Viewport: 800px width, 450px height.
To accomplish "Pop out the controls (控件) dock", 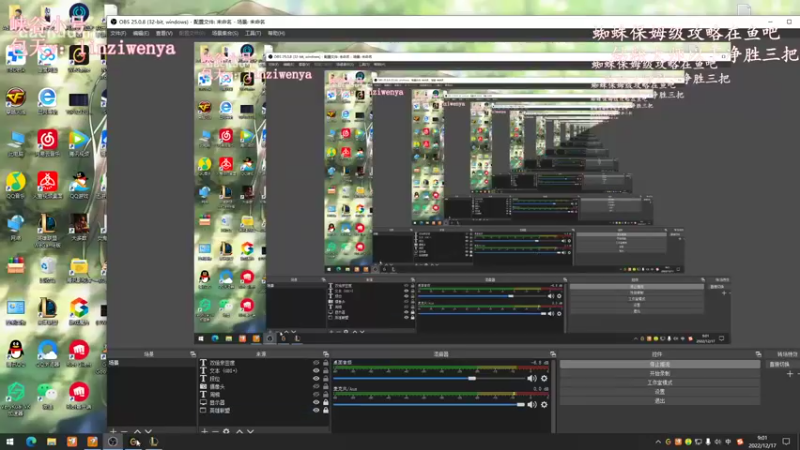I will click(x=758, y=354).
